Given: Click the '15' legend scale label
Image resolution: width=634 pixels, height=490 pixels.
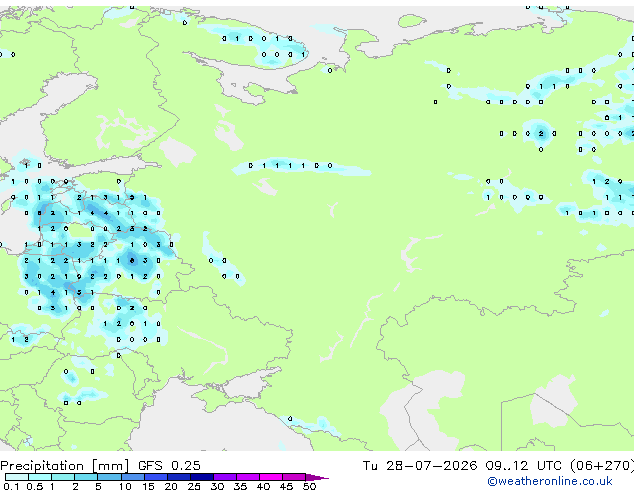Looking at the screenshot, I should tap(148, 486).
